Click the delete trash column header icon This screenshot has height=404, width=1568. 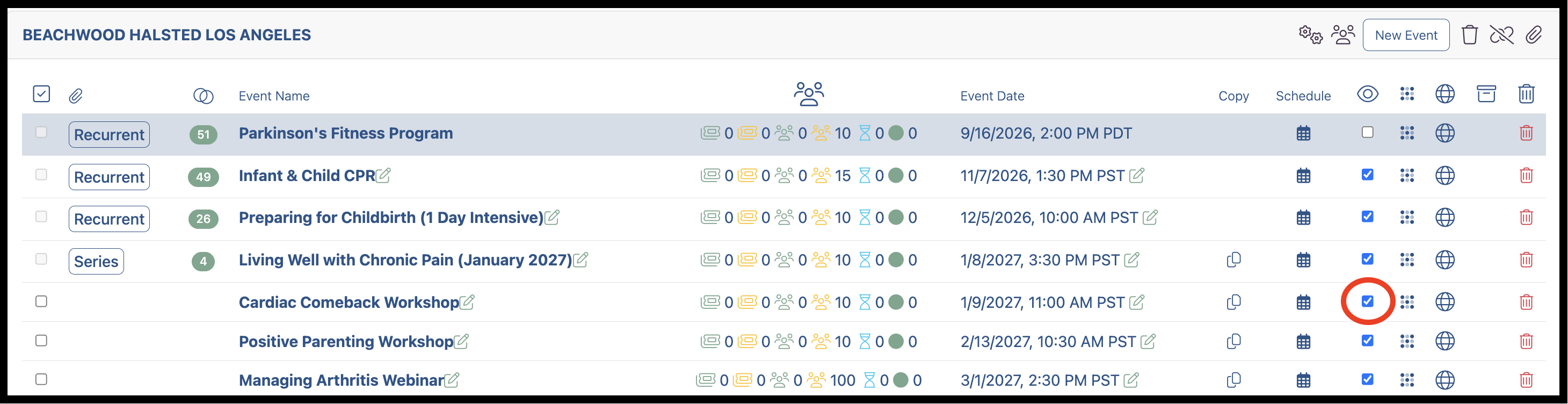1526,95
